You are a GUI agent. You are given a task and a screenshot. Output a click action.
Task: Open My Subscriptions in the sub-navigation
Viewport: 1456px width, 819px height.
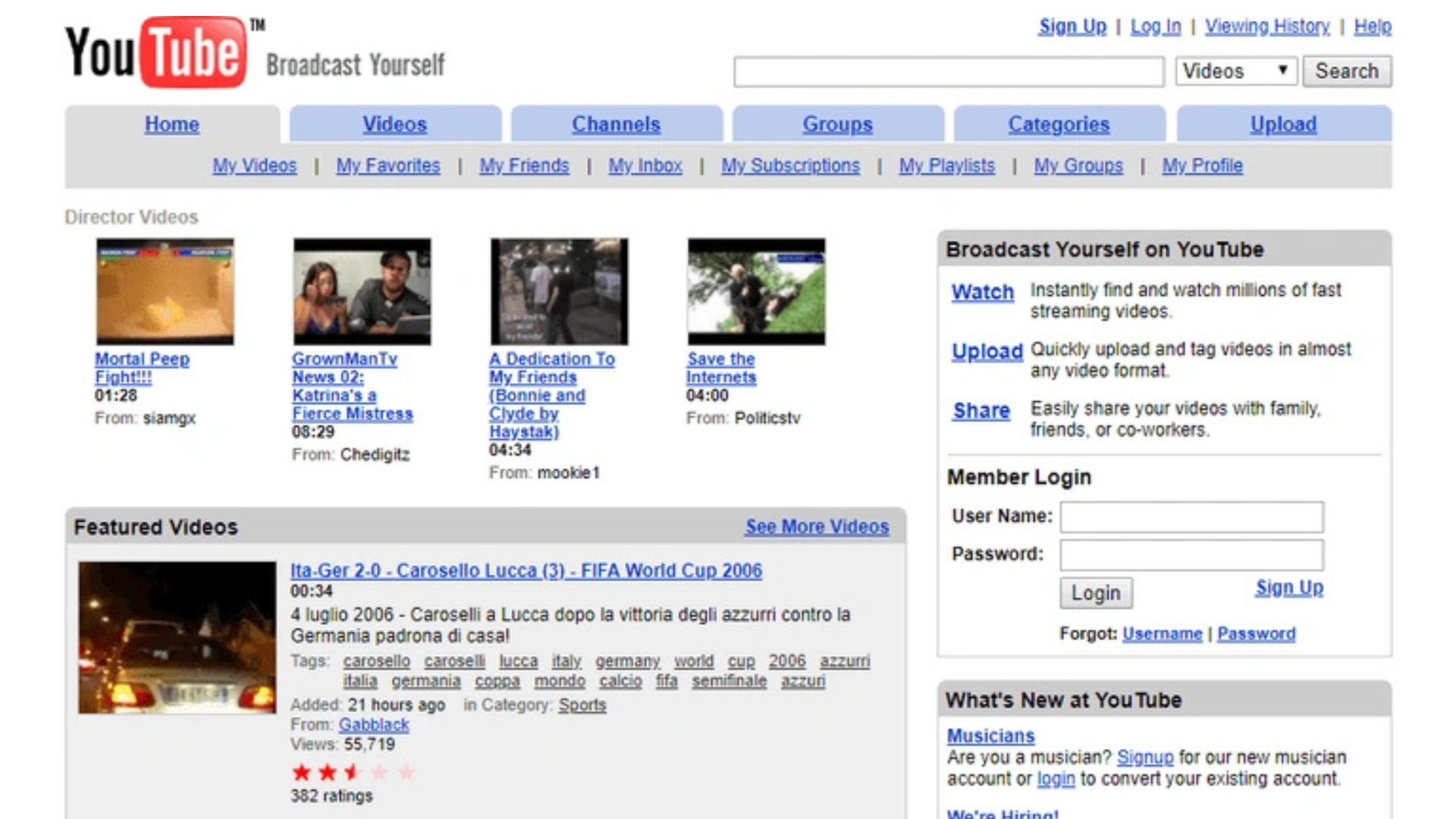[x=790, y=165]
